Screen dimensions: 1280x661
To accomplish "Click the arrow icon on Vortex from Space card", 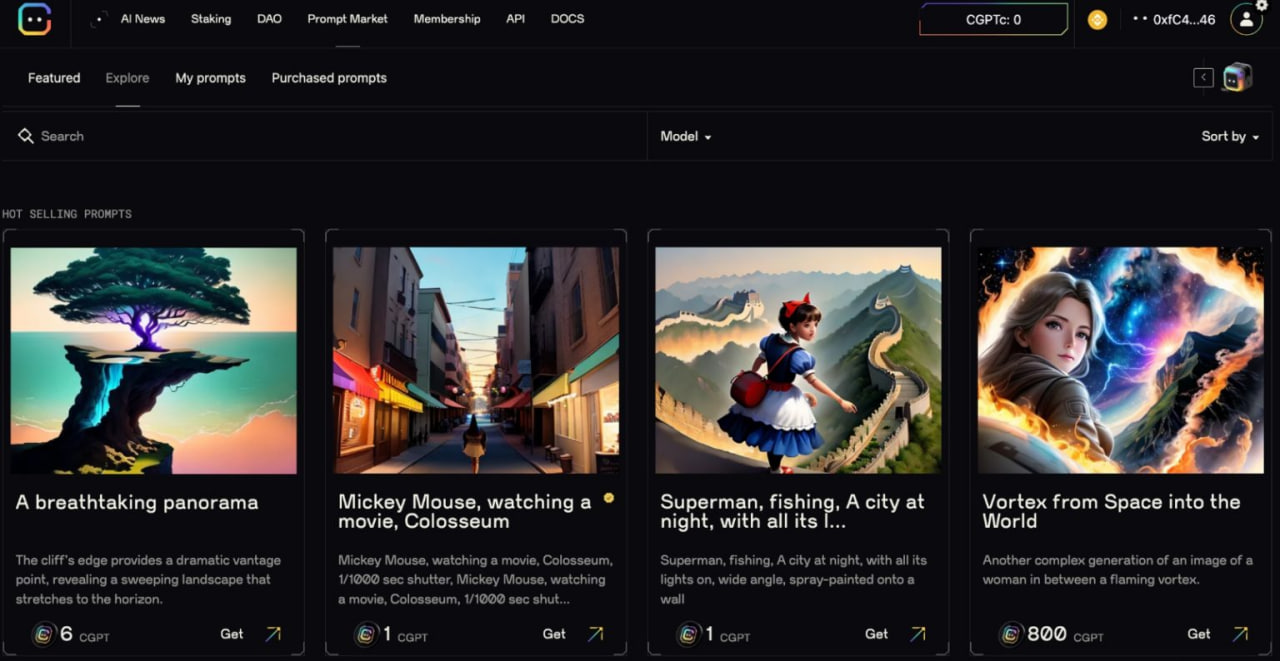I will (1240, 633).
